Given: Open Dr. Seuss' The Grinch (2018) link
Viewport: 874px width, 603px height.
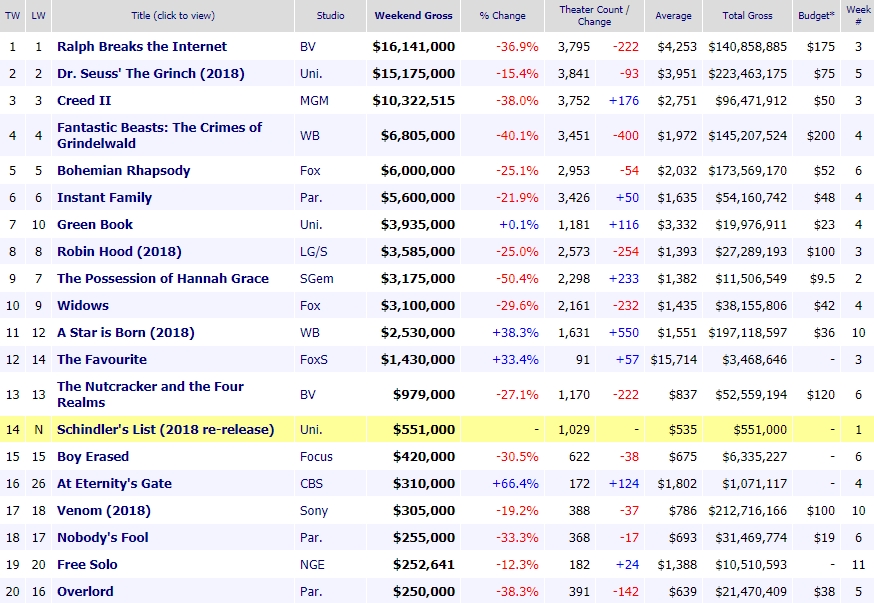Looking at the screenshot, I should (150, 74).
